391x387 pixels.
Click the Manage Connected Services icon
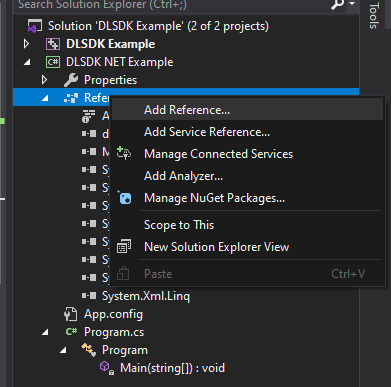coord(124,153)
